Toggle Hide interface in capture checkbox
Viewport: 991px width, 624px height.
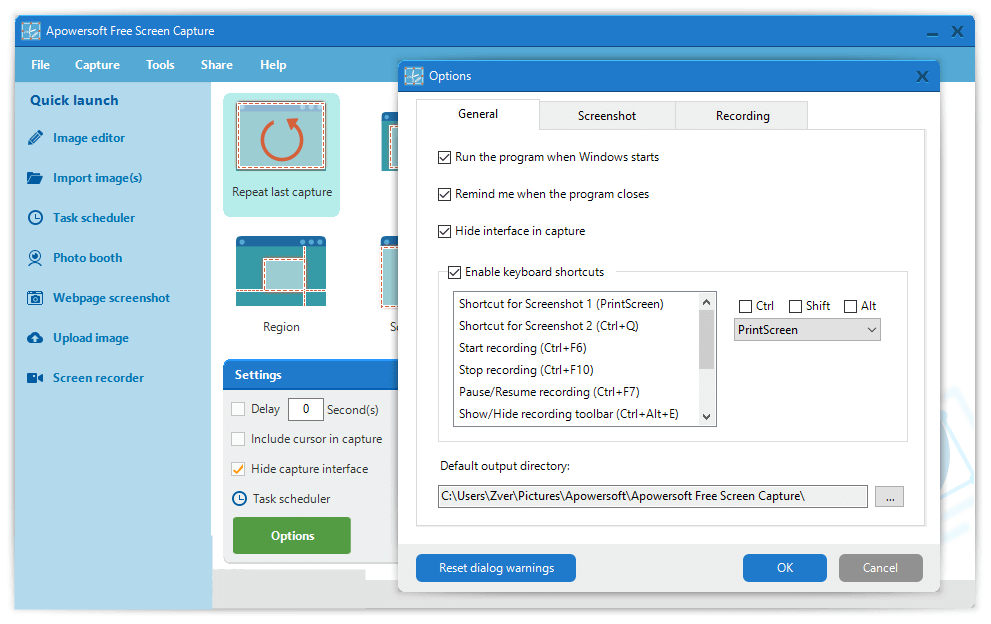(x=445, y=231)
